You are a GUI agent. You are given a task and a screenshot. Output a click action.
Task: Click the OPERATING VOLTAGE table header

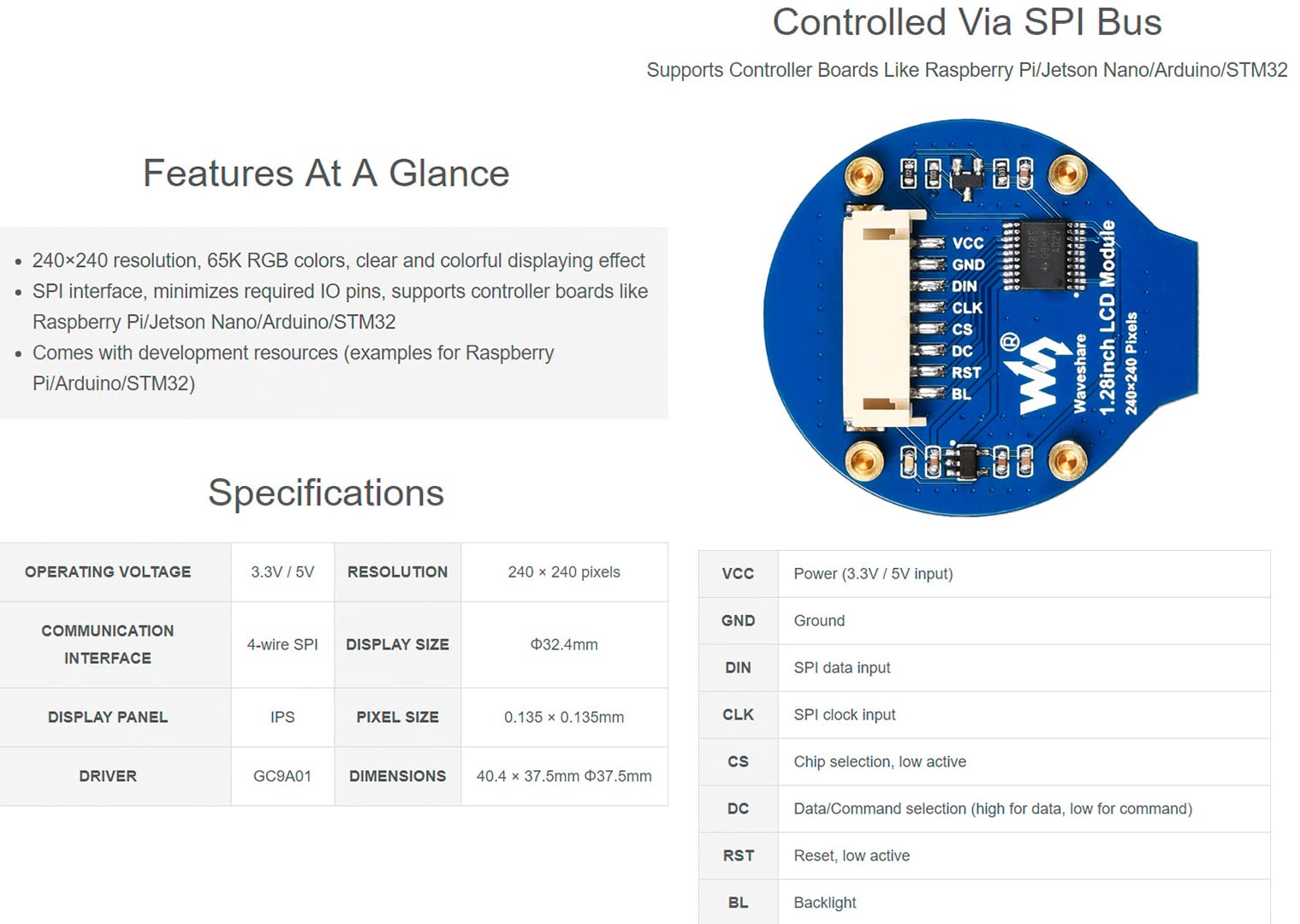[108, 572]
